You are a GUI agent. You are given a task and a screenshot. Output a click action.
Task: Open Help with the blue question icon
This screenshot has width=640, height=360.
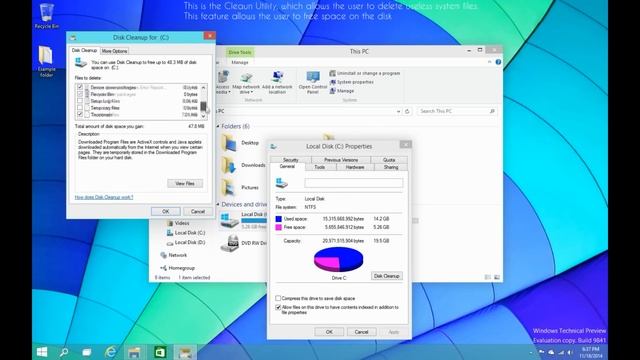point(498,62)
